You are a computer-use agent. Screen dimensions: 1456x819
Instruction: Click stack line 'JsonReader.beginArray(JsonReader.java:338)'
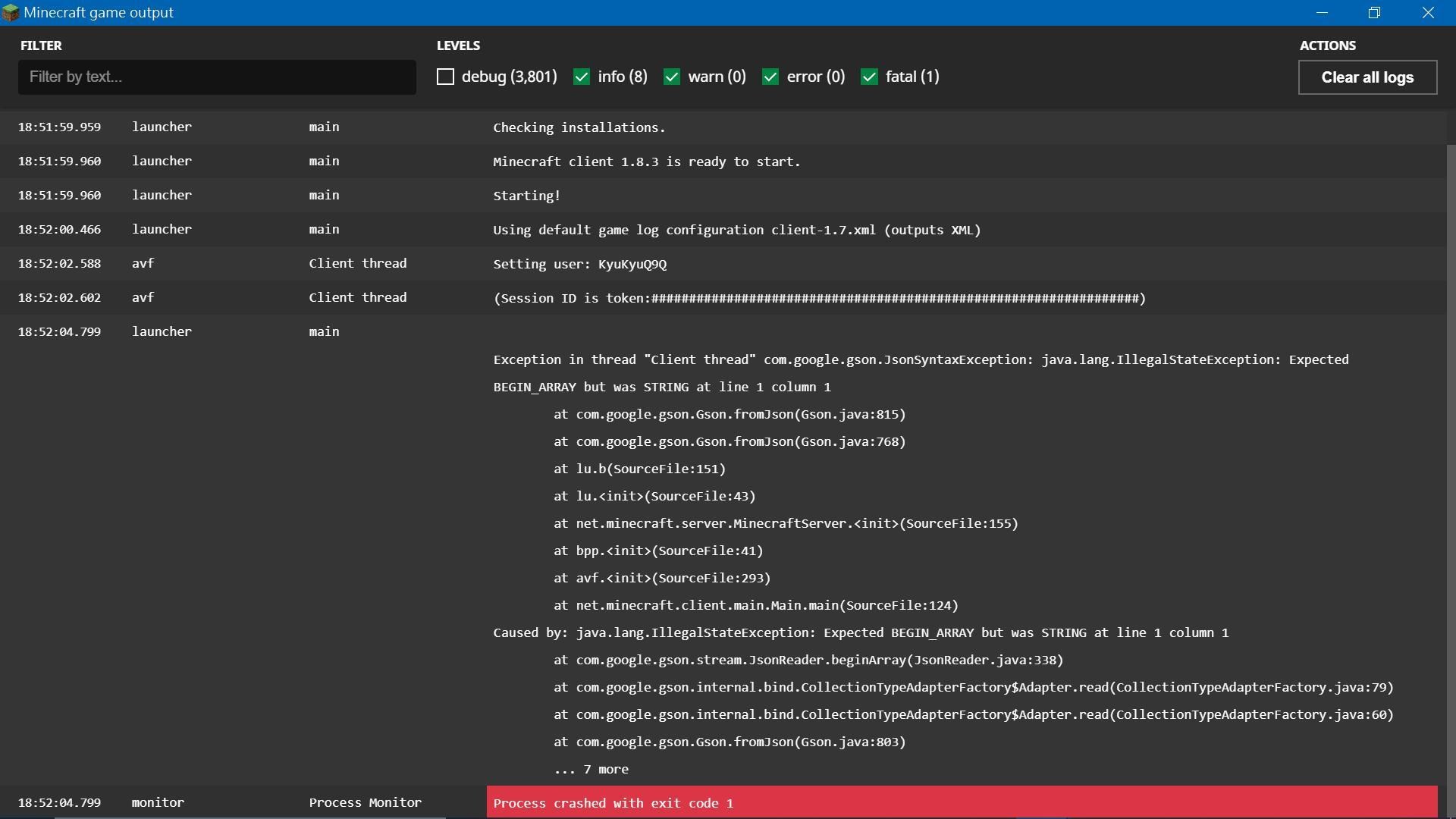point(808,660)
